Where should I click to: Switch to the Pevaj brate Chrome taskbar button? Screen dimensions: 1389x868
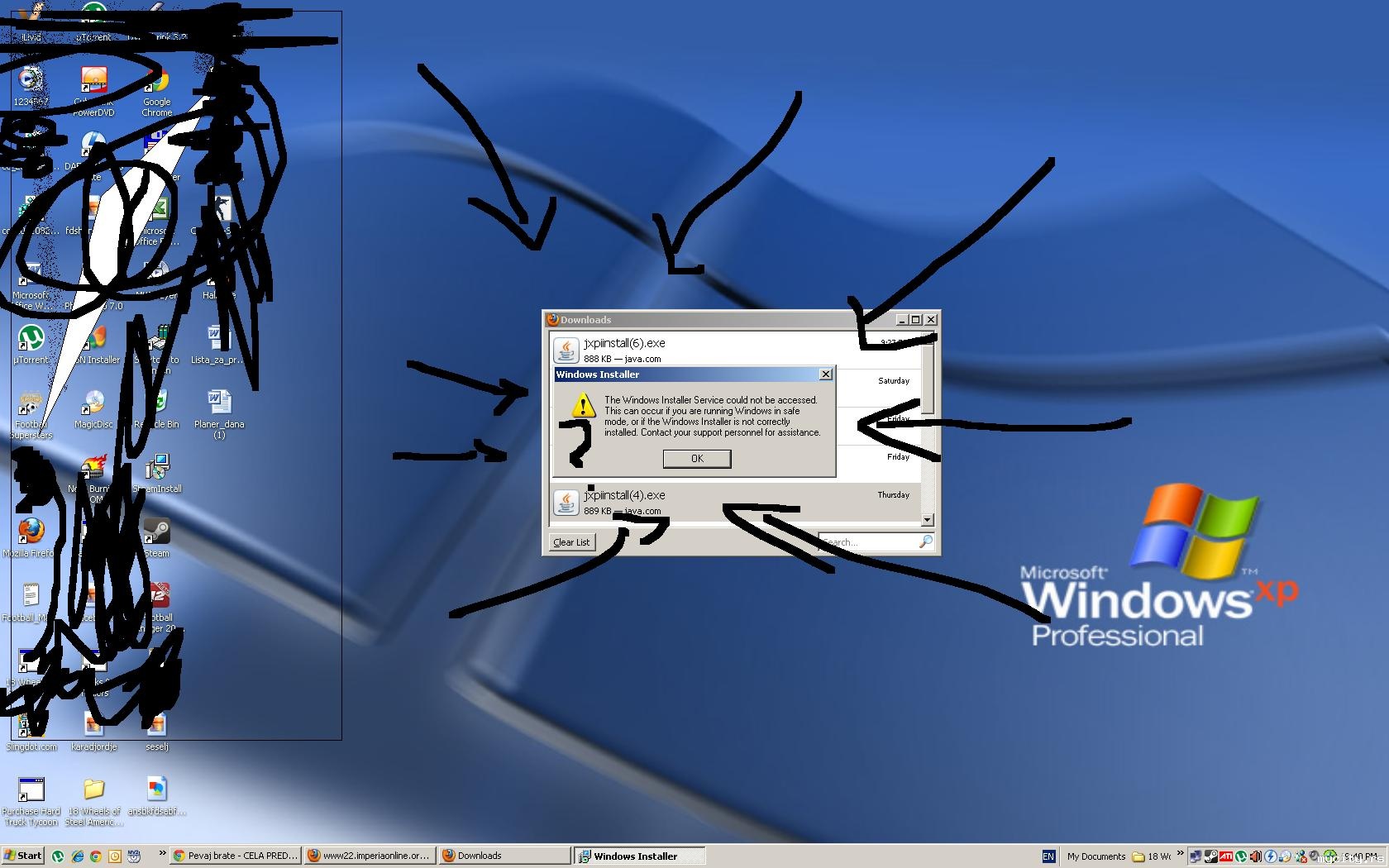tap(236, 856)
